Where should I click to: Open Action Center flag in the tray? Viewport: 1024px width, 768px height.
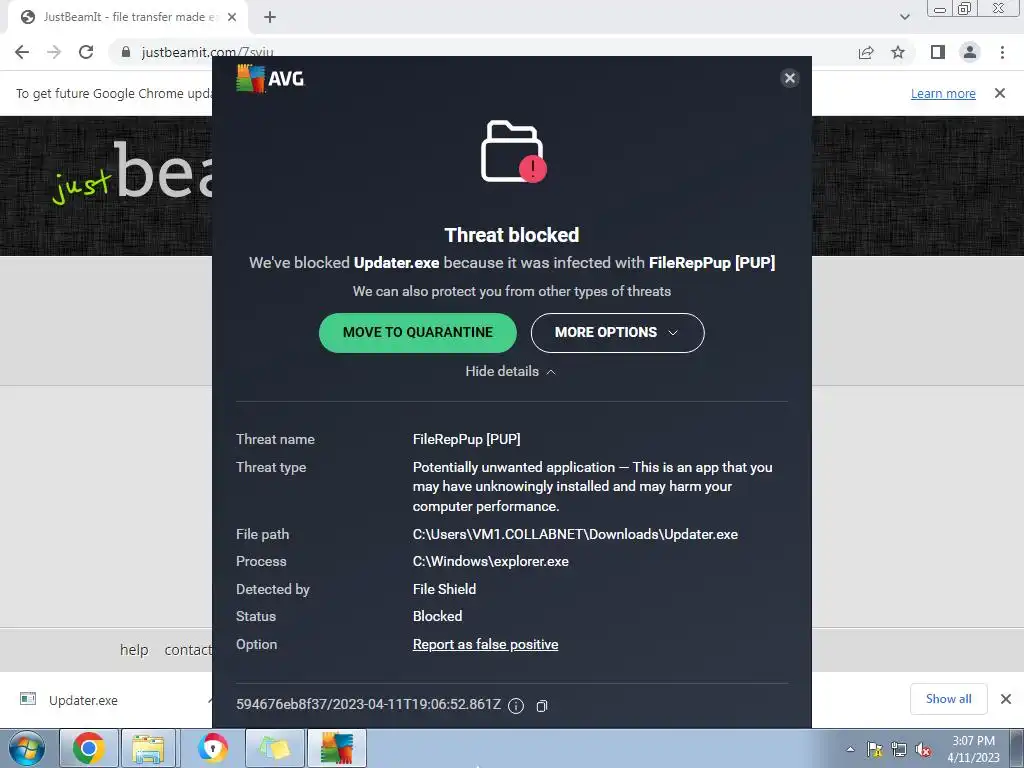(x=874, y=749)
